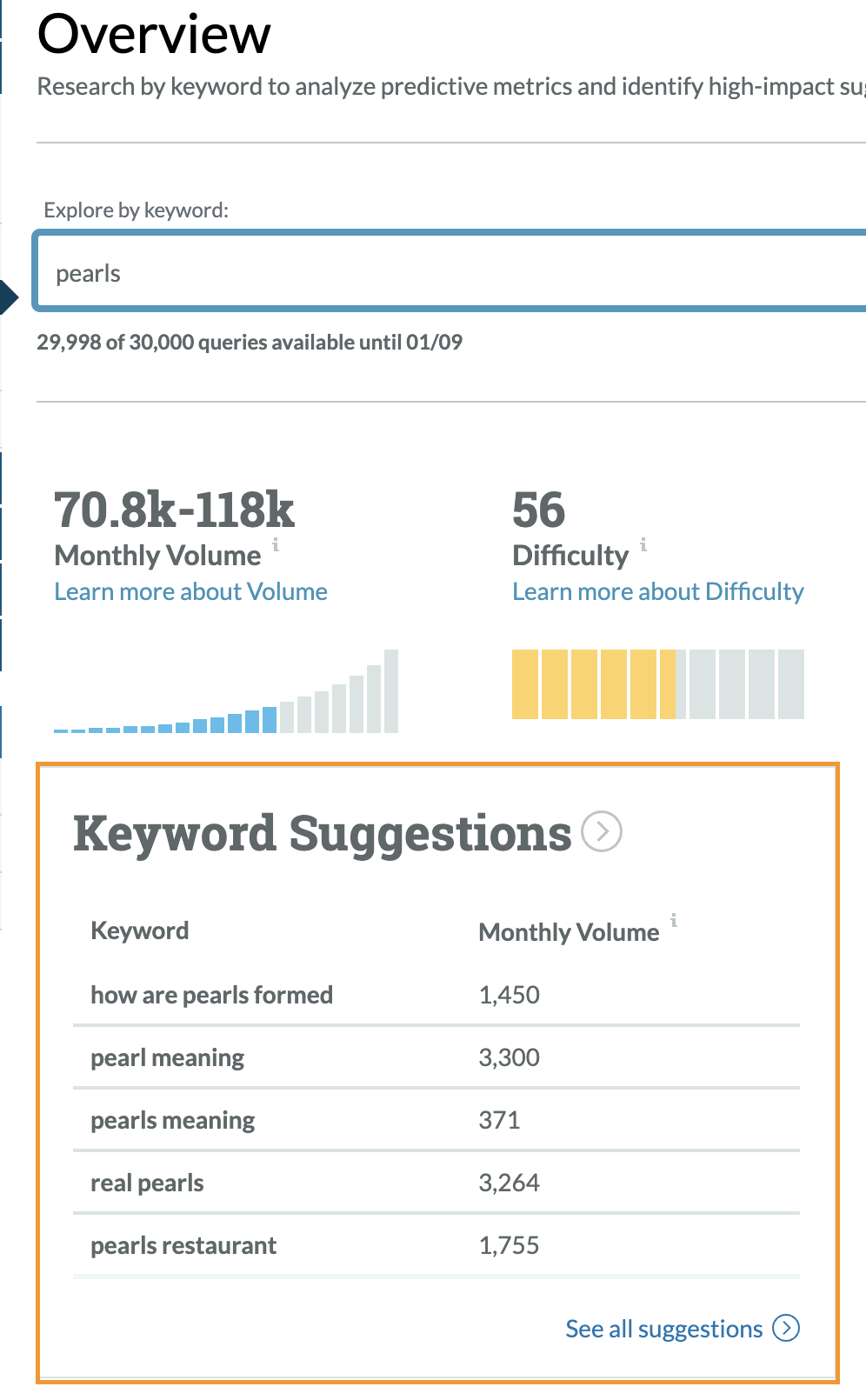Select the 'how are pearls formed' keyword

[211, 995]
